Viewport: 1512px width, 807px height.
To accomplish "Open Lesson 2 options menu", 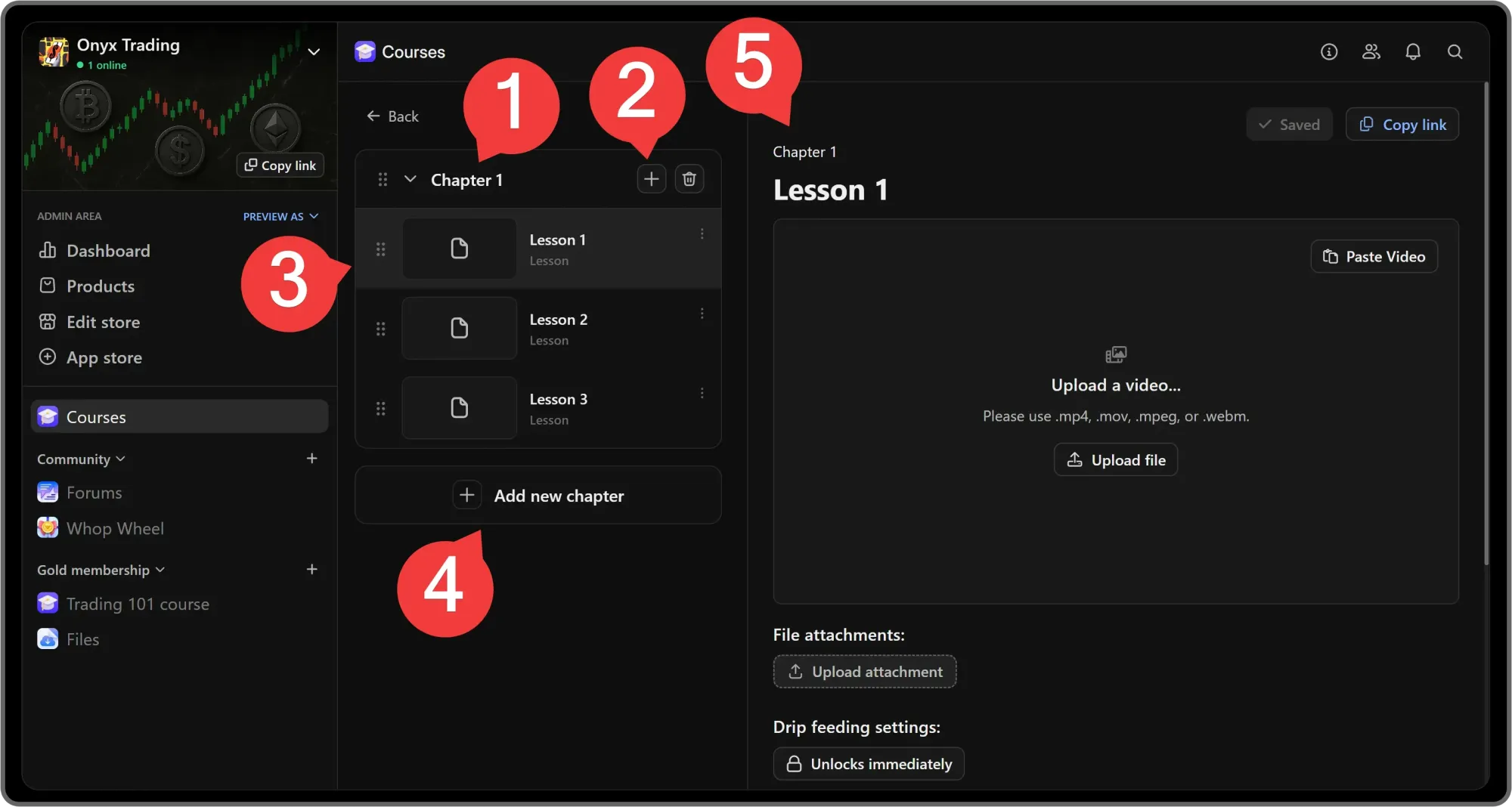I will point(702,313).
